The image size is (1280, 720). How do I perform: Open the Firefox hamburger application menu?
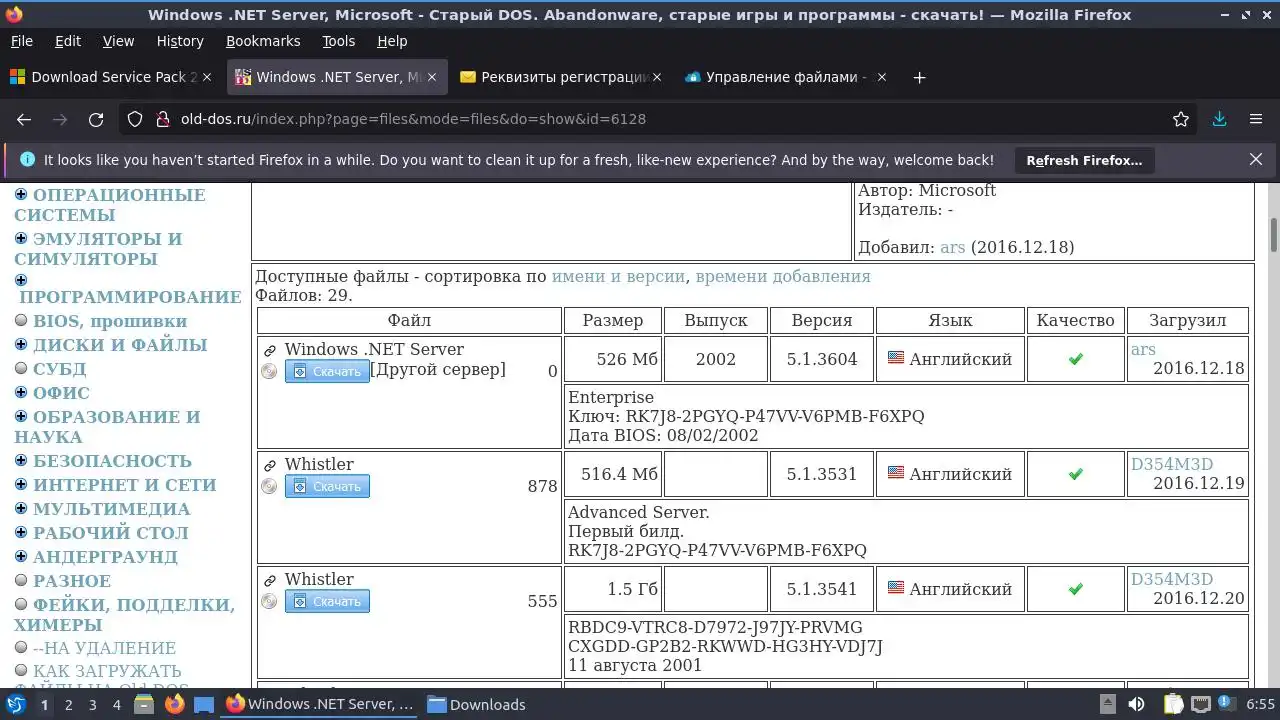click(x=1256, y=119)
